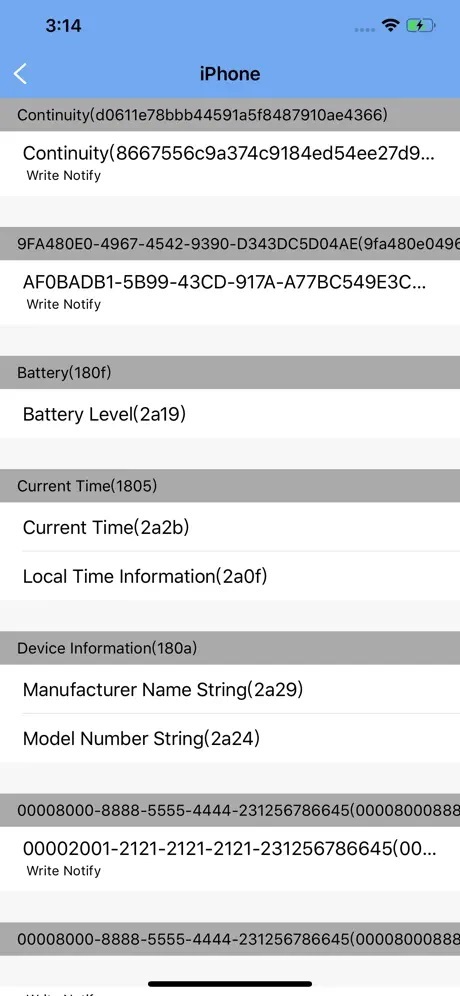The width and height of the screenshot is (460, 996).
Task: Open Continuity(8667556c9a374c...) characteristic row
Action: 230,163
